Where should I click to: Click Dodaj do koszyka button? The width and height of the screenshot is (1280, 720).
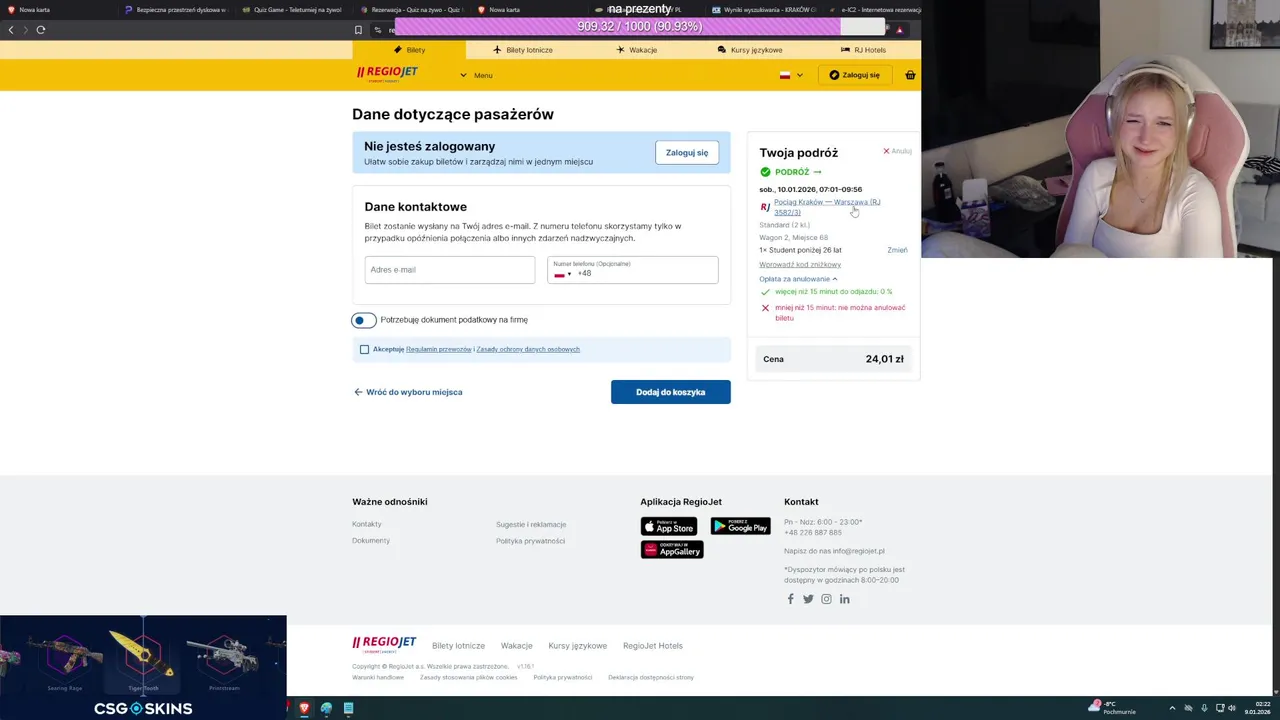pyautogui.click(x=671, y=392)
